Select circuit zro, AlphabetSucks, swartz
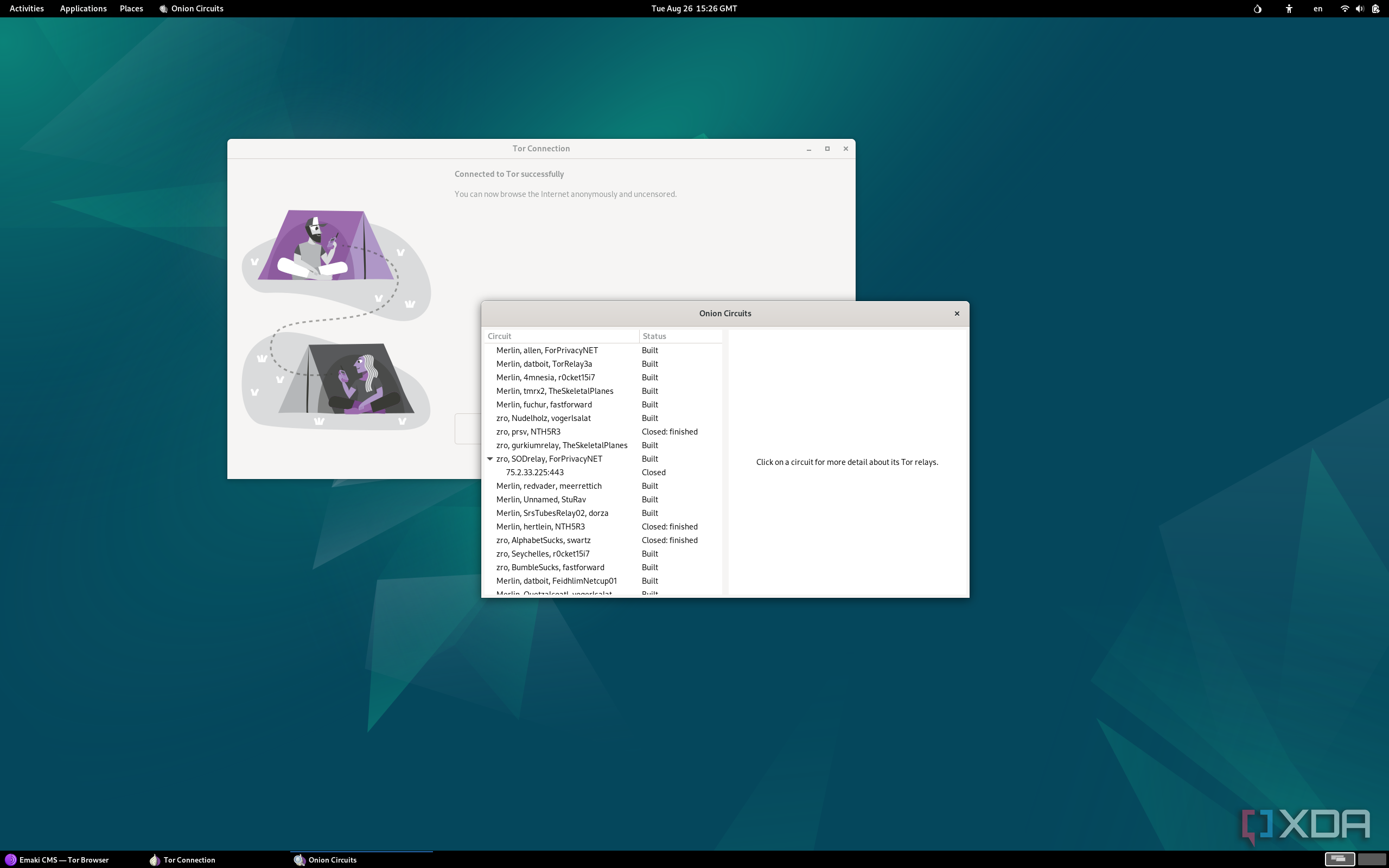This screenshot has height=868, width=1389. pos(603,540)
